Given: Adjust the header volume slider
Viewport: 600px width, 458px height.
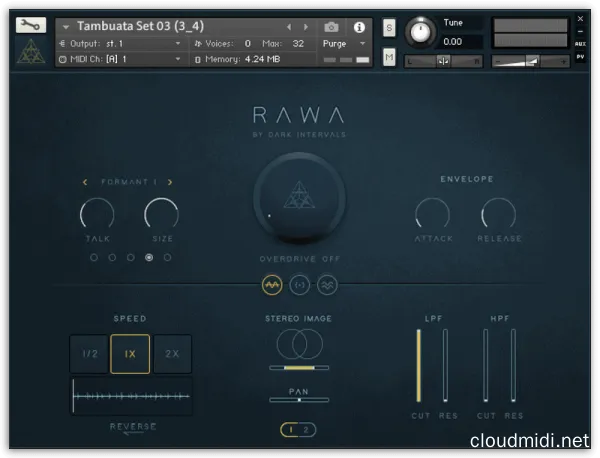Looking at the screenshot, I should [530, 61].
